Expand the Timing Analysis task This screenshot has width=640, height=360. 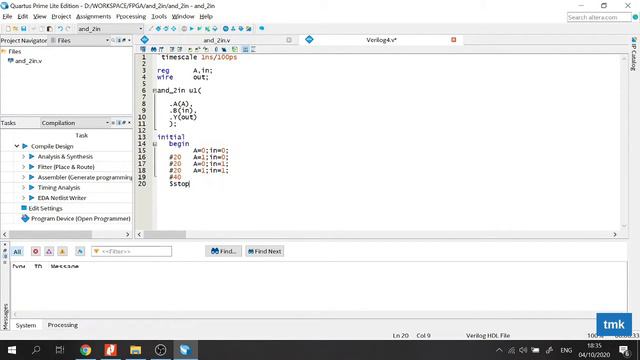[x=23, y=187]
